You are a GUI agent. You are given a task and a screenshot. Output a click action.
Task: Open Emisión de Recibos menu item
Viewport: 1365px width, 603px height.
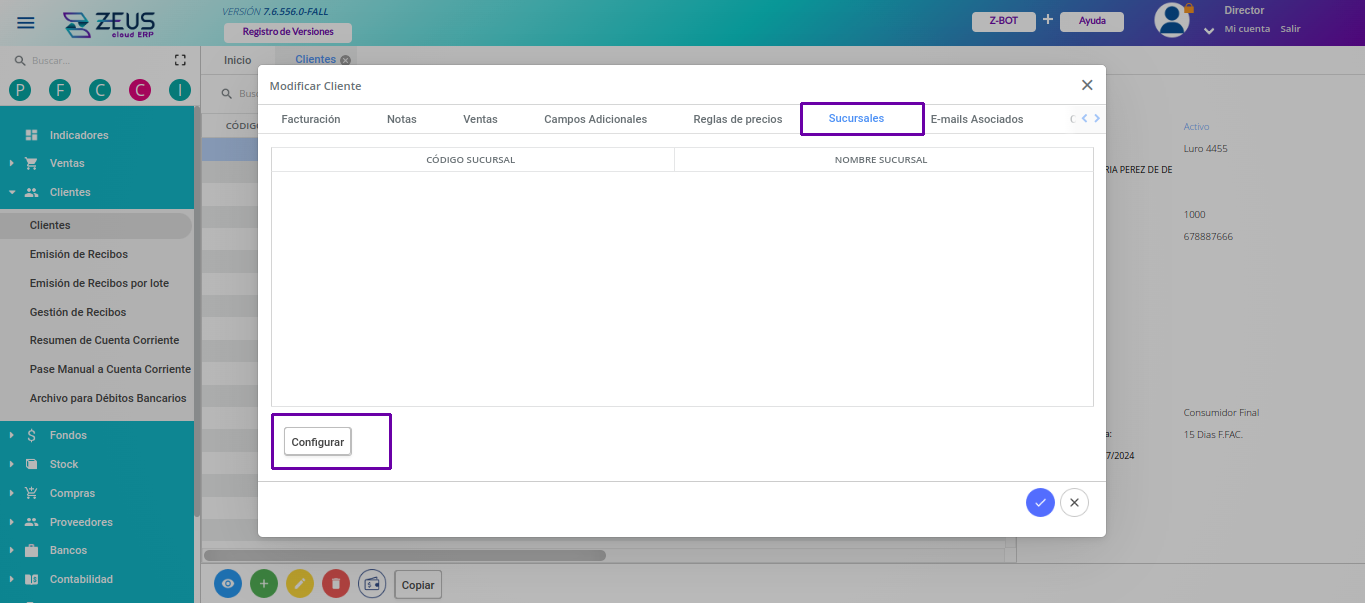(x=79, y=254)
